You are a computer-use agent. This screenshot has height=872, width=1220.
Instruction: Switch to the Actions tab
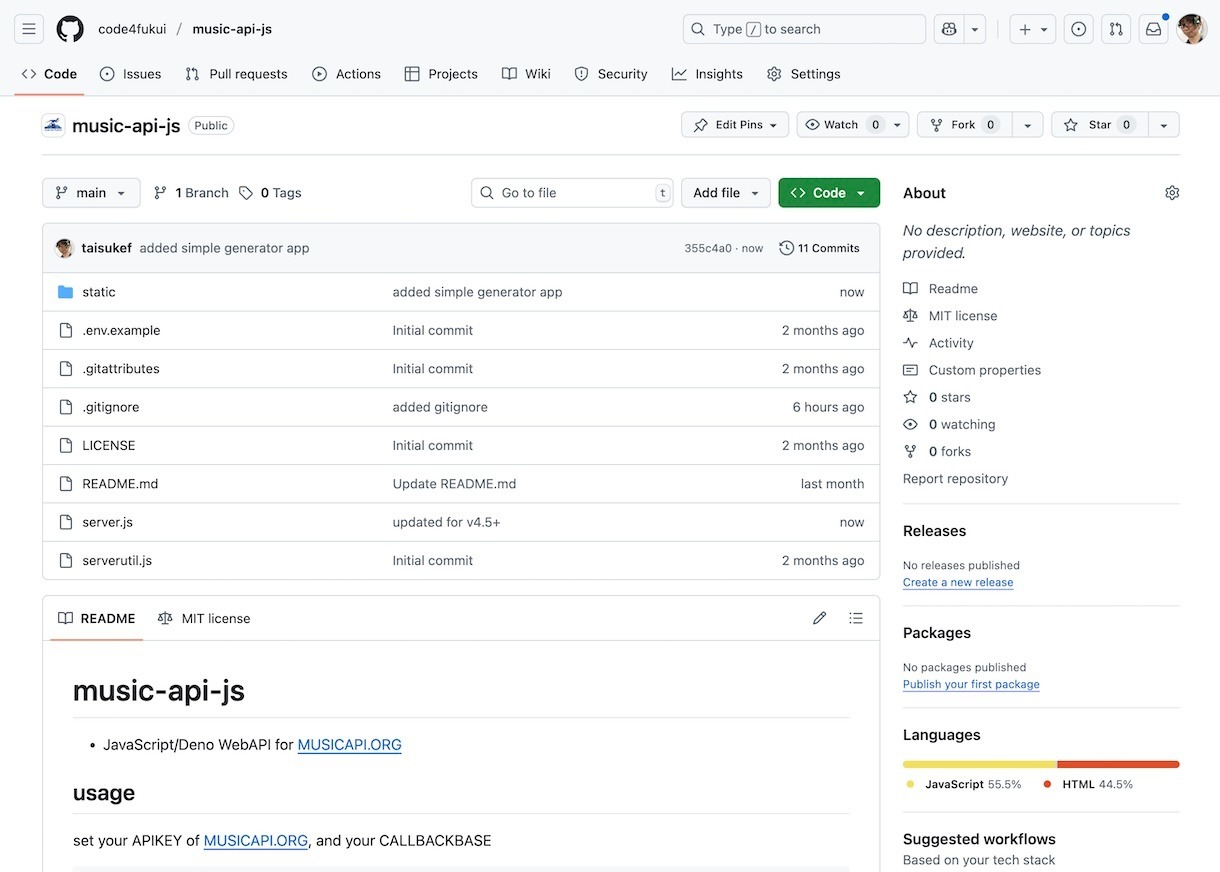(346, 74)
